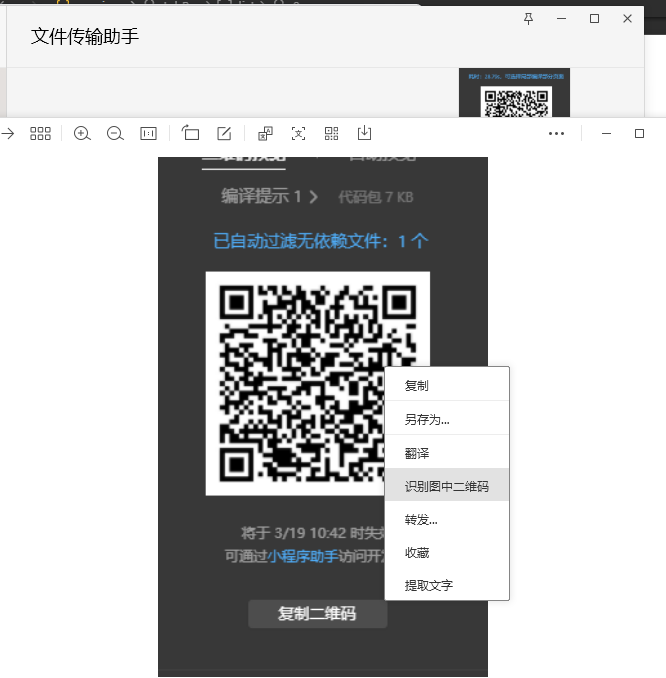Zoom out of the image
Screen dimensions: 666x678
point(115,134)
